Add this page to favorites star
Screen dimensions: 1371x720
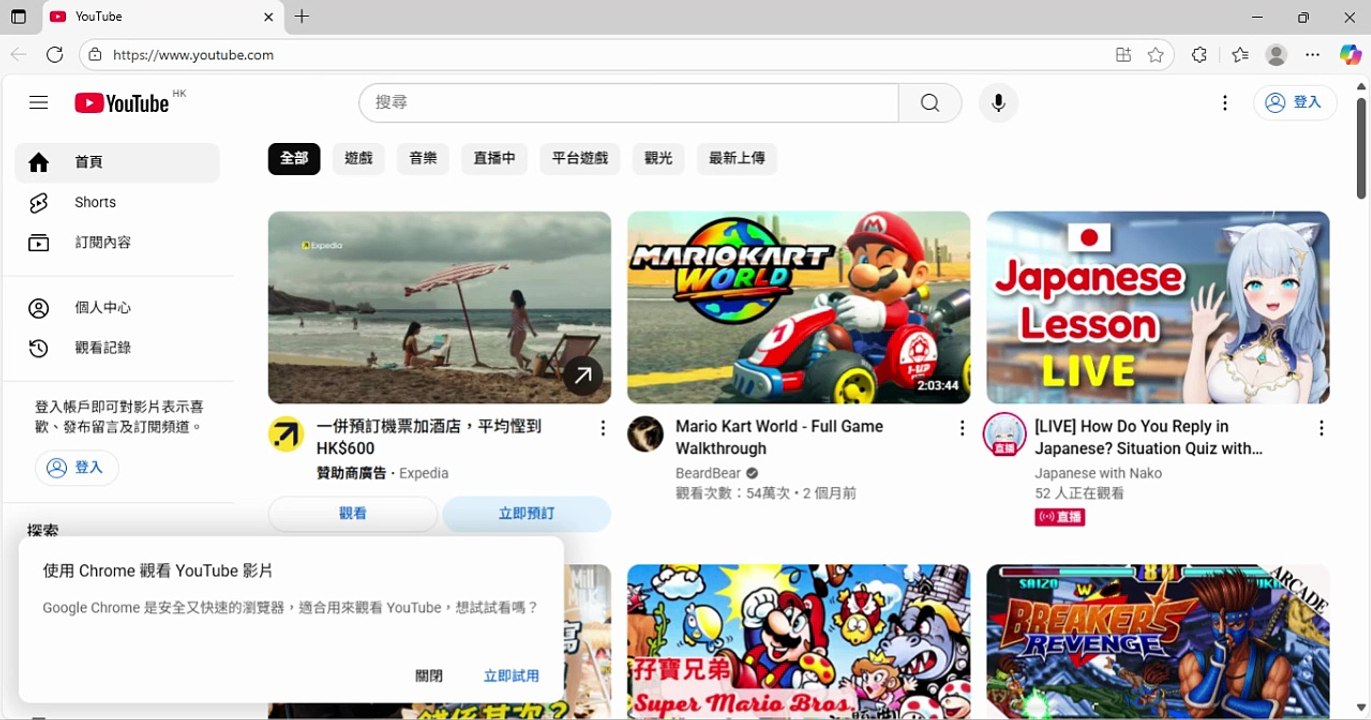[1156, 55]
